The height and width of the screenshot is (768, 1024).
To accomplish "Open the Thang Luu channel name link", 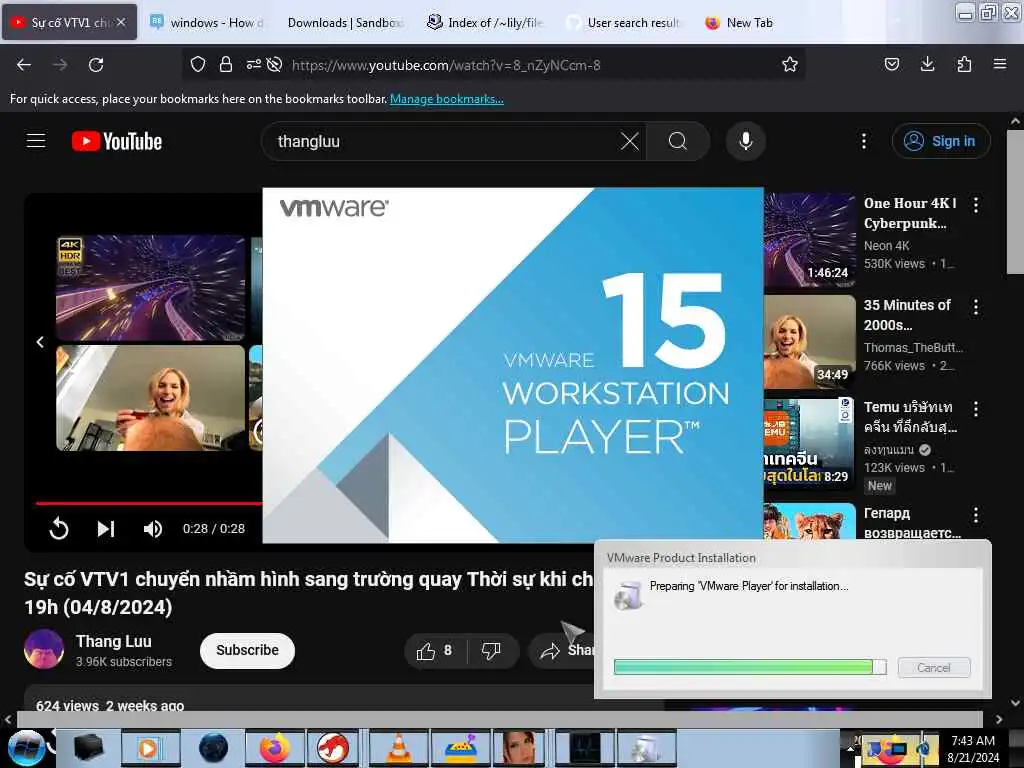I will click(114, 641).
